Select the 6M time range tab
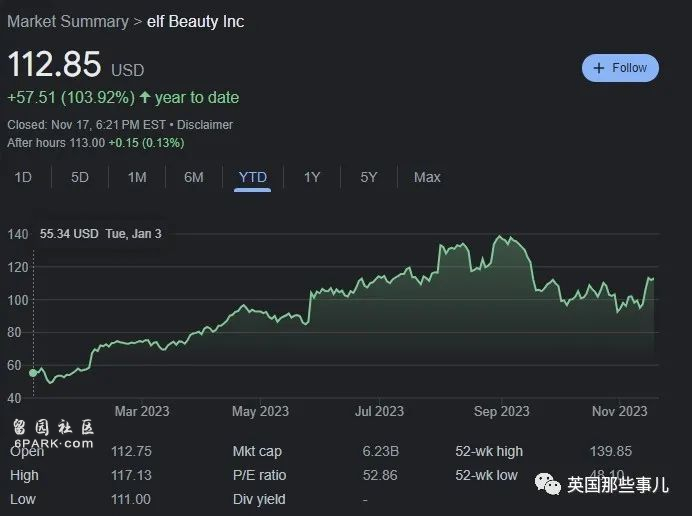The width and height of the screenshot is (692, 516). click(x=194, y=177)
